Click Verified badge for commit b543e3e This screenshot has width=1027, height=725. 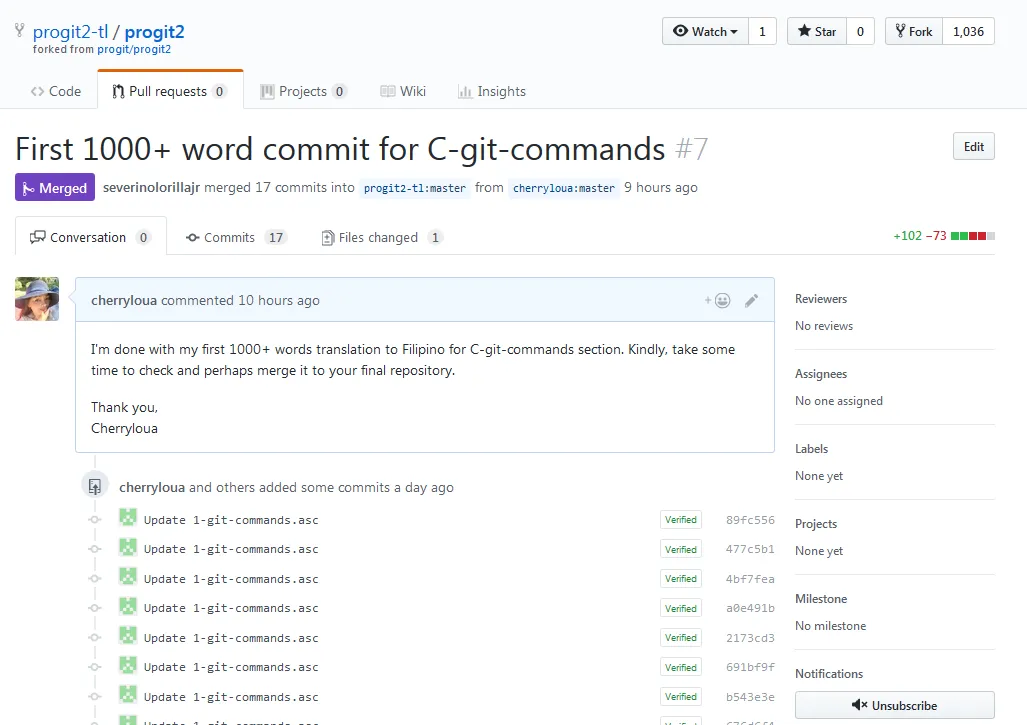pyautogui.click(x=681, y=696)
